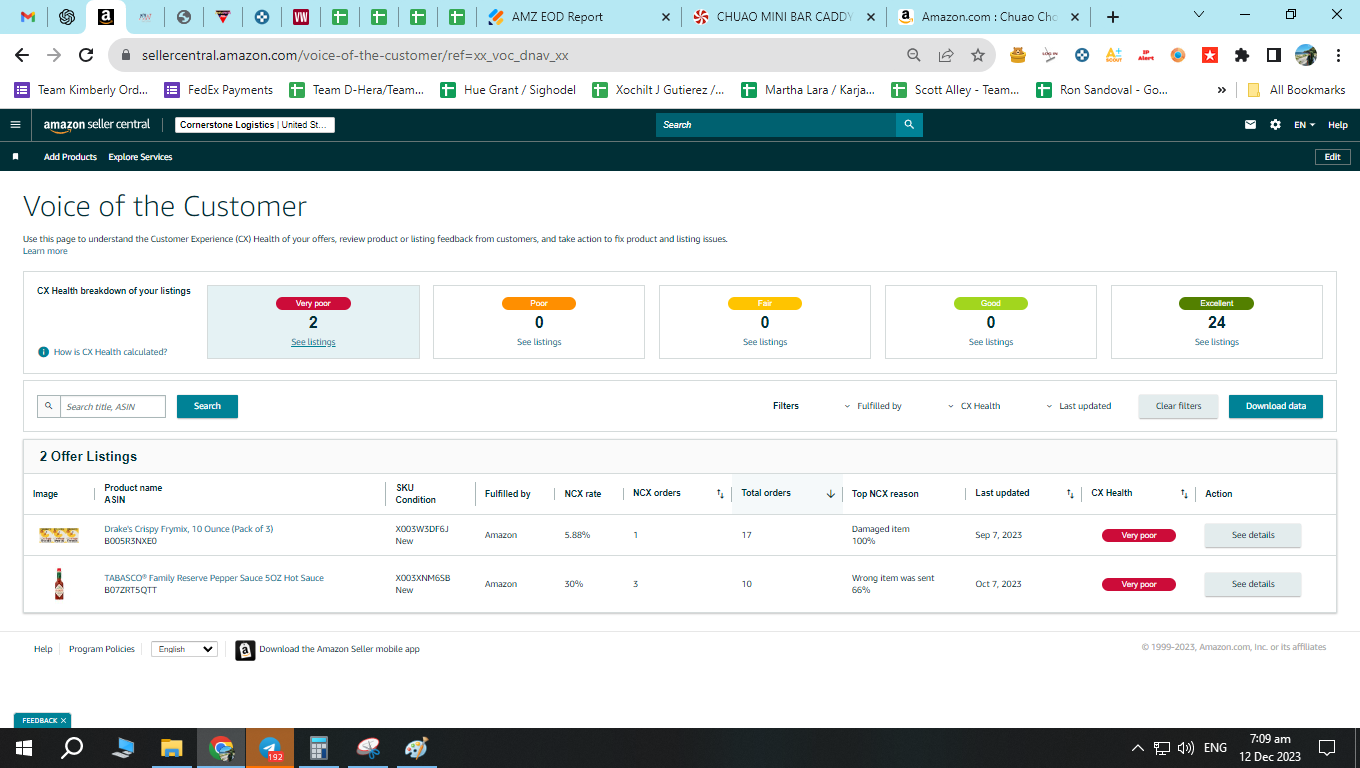Open File Explorer from the taskbar
The width and height of the screenshot is (1360, 768).
pos(172,747)
